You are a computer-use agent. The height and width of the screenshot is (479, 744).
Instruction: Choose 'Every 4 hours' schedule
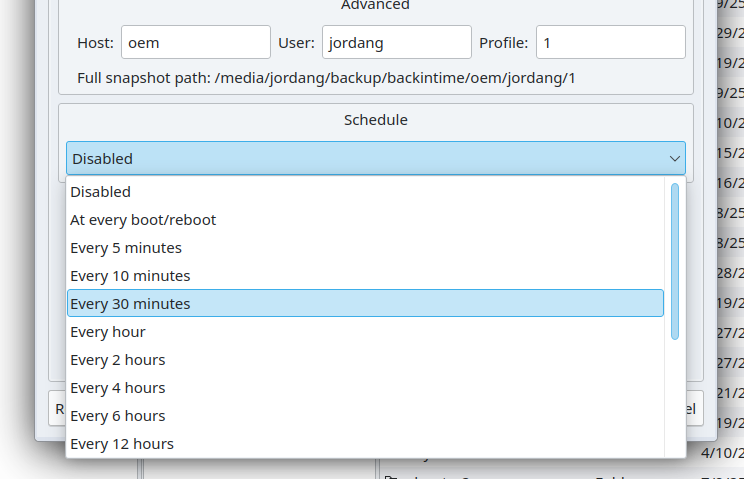pos(365,387)
